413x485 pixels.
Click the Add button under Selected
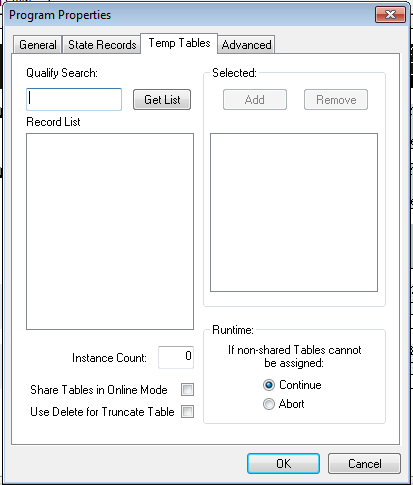(x=255, y=100)
